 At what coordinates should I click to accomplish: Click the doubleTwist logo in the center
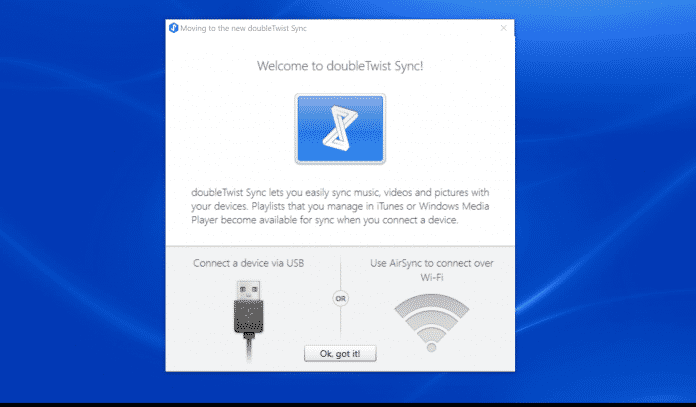click(x=340, y=128)
